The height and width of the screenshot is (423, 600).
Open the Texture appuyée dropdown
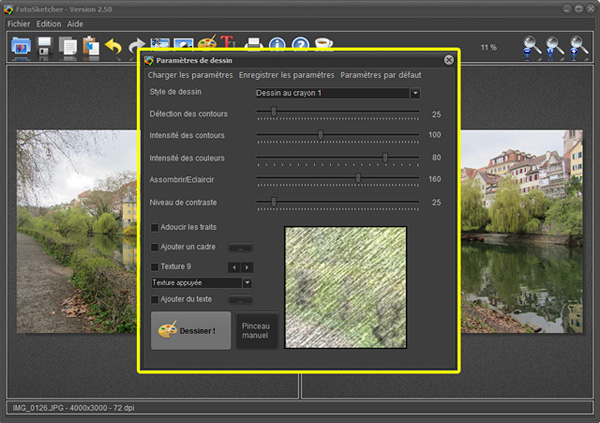click(247, 283)
